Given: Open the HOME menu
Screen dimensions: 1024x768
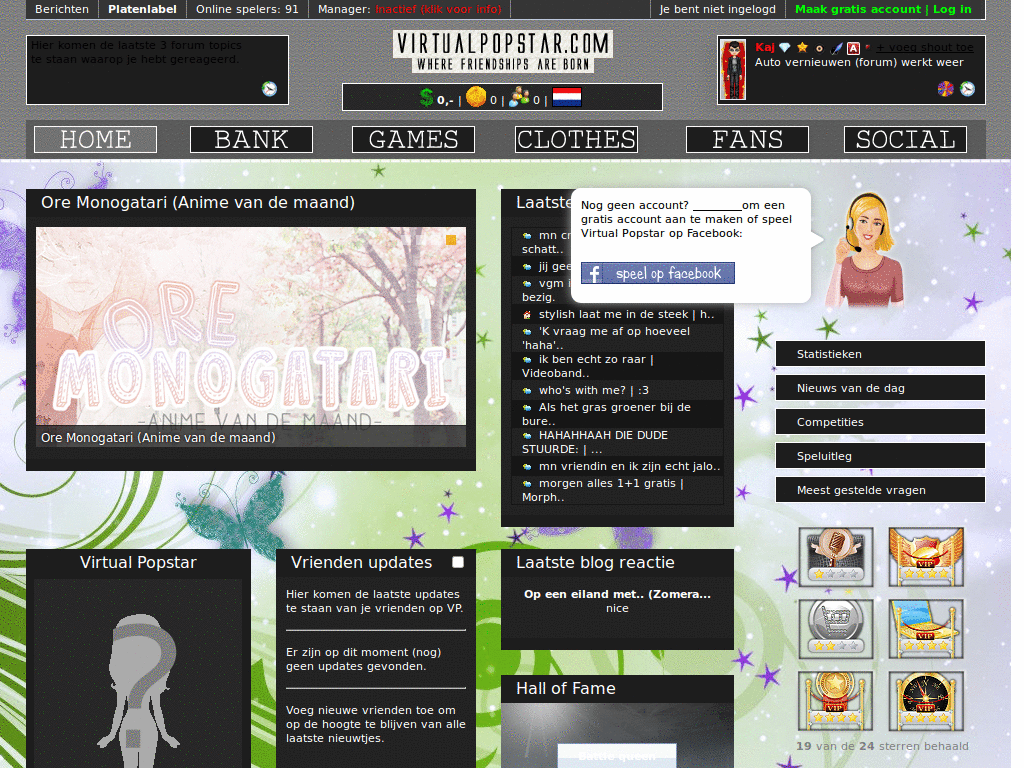Looking at the screenshot, I should [95, 139].
